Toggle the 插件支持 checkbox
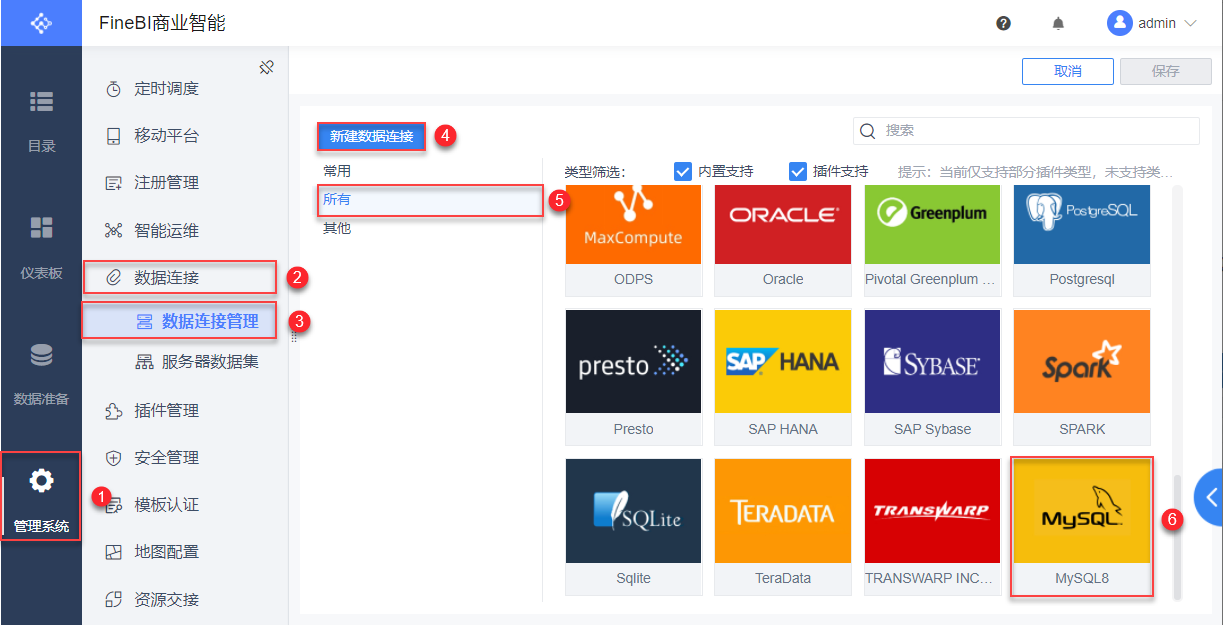 (x=798, y=171)
